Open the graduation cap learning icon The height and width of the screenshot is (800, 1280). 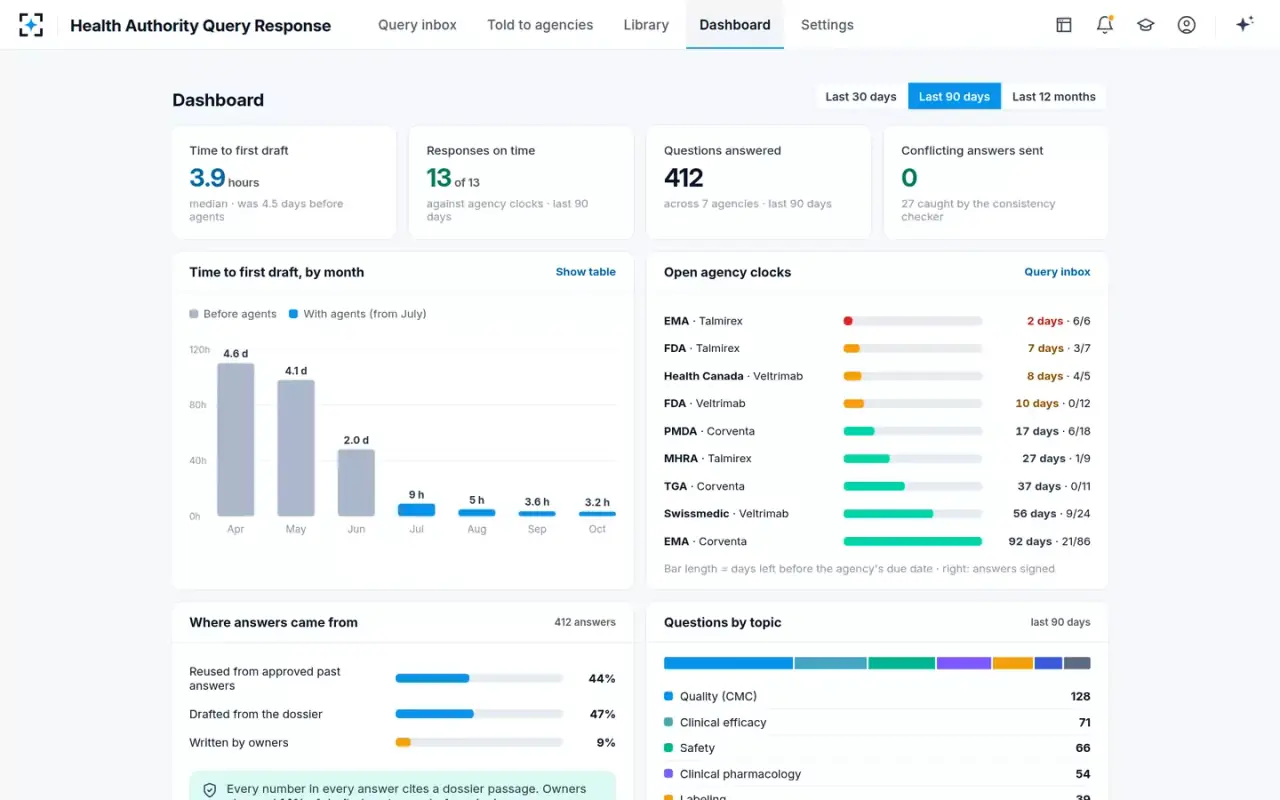point(1146,25)
